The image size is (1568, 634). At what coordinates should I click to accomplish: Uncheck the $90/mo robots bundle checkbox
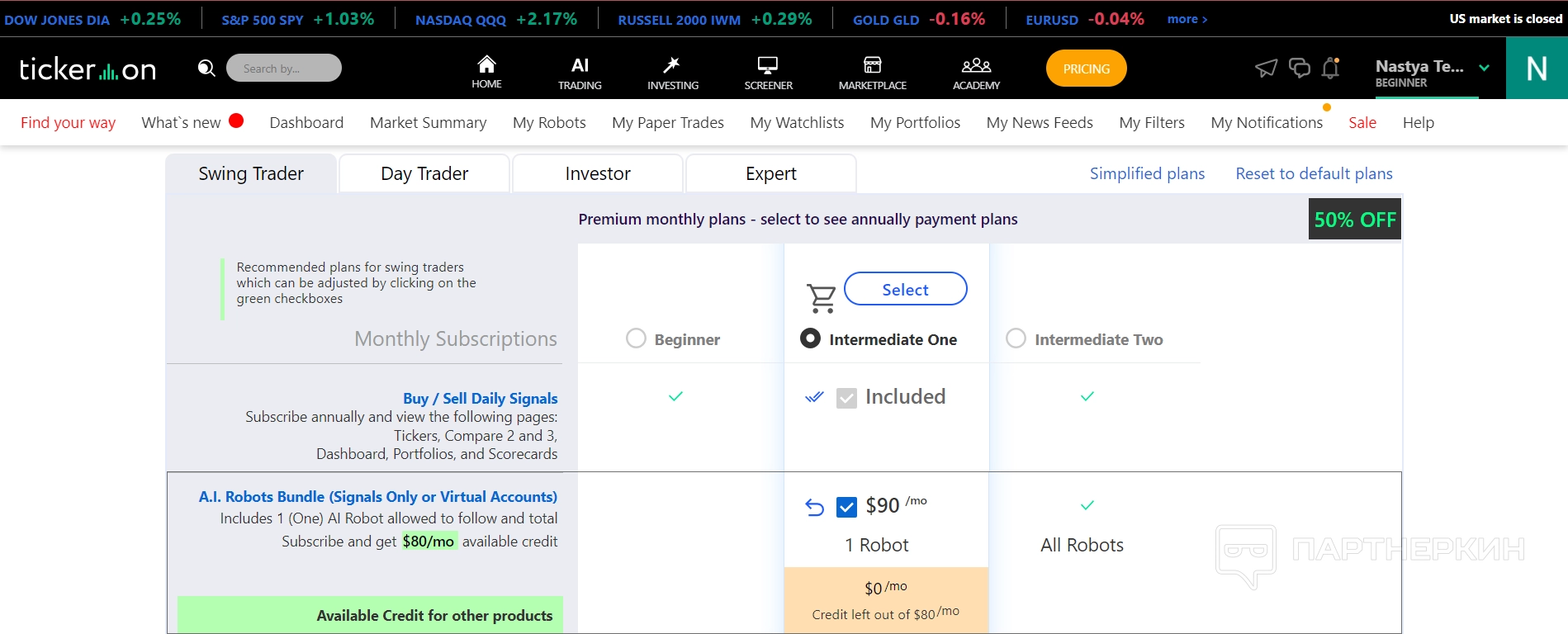click(846, 507)
